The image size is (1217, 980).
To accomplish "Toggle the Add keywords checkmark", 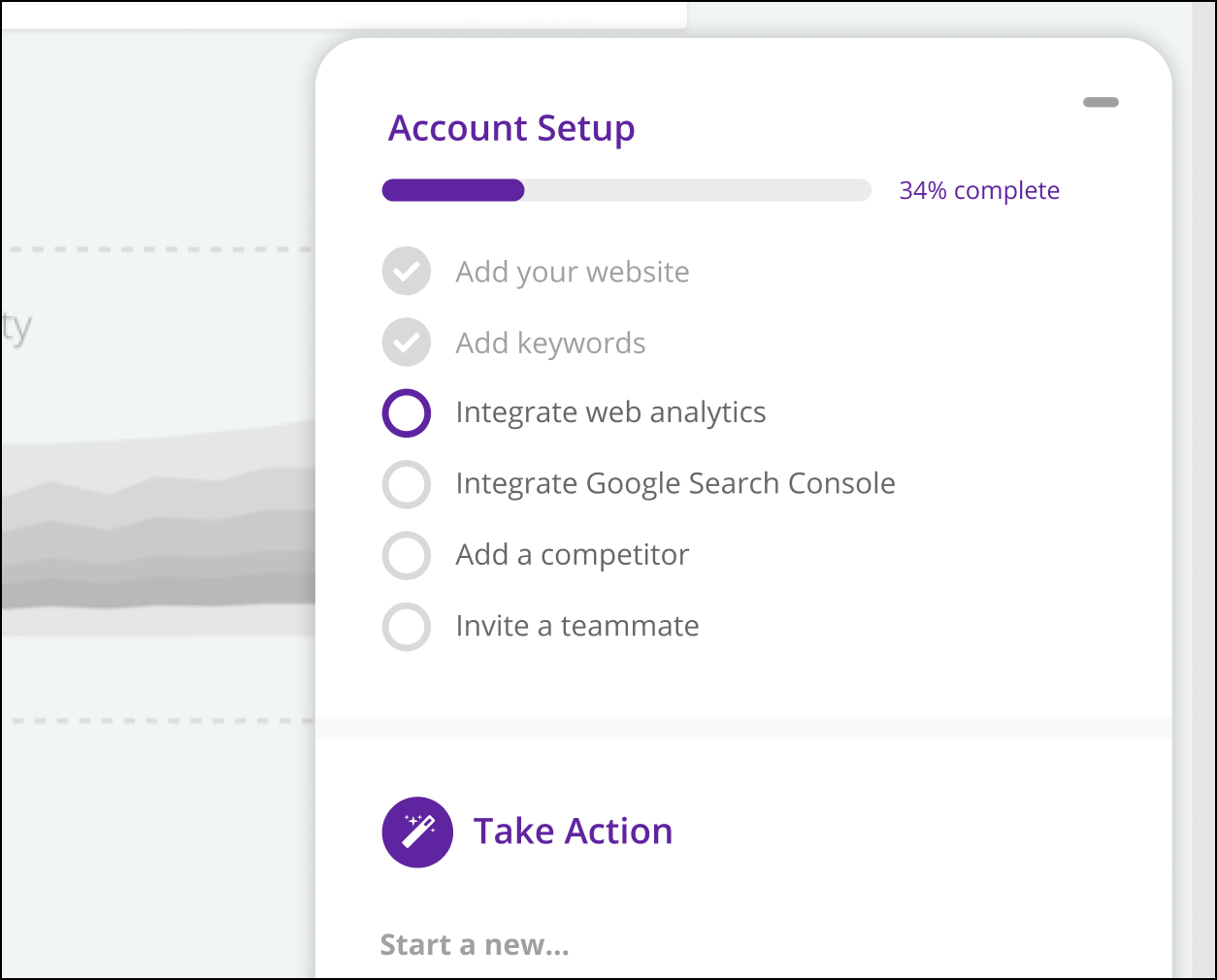I will 407,343.
